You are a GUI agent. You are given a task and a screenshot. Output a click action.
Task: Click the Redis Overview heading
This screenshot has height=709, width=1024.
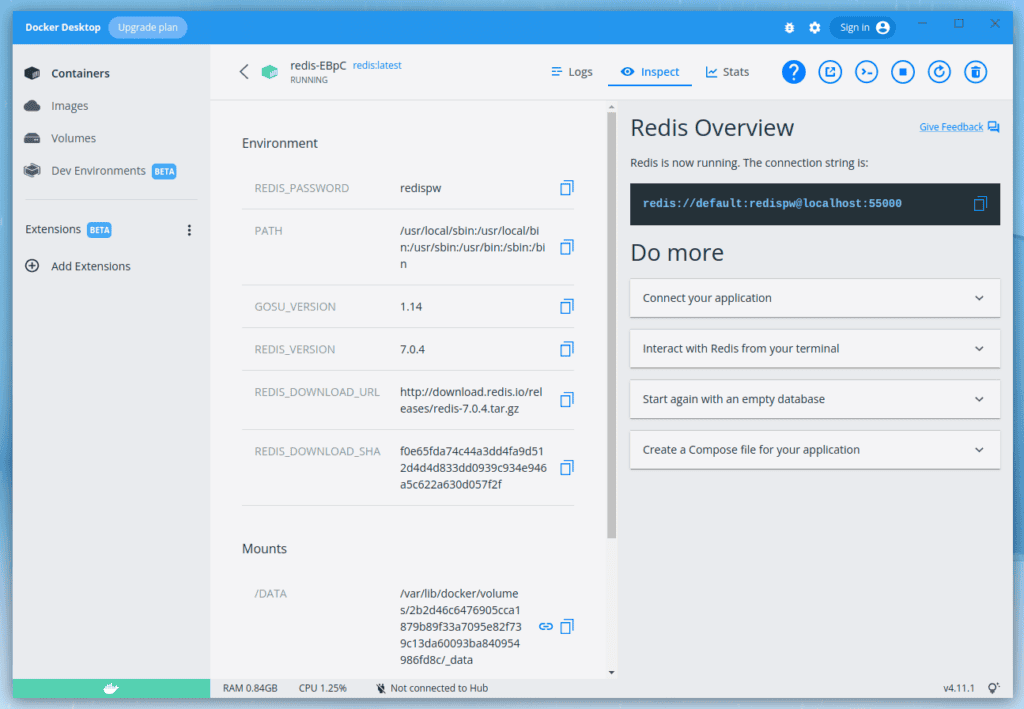pos(712,128)
